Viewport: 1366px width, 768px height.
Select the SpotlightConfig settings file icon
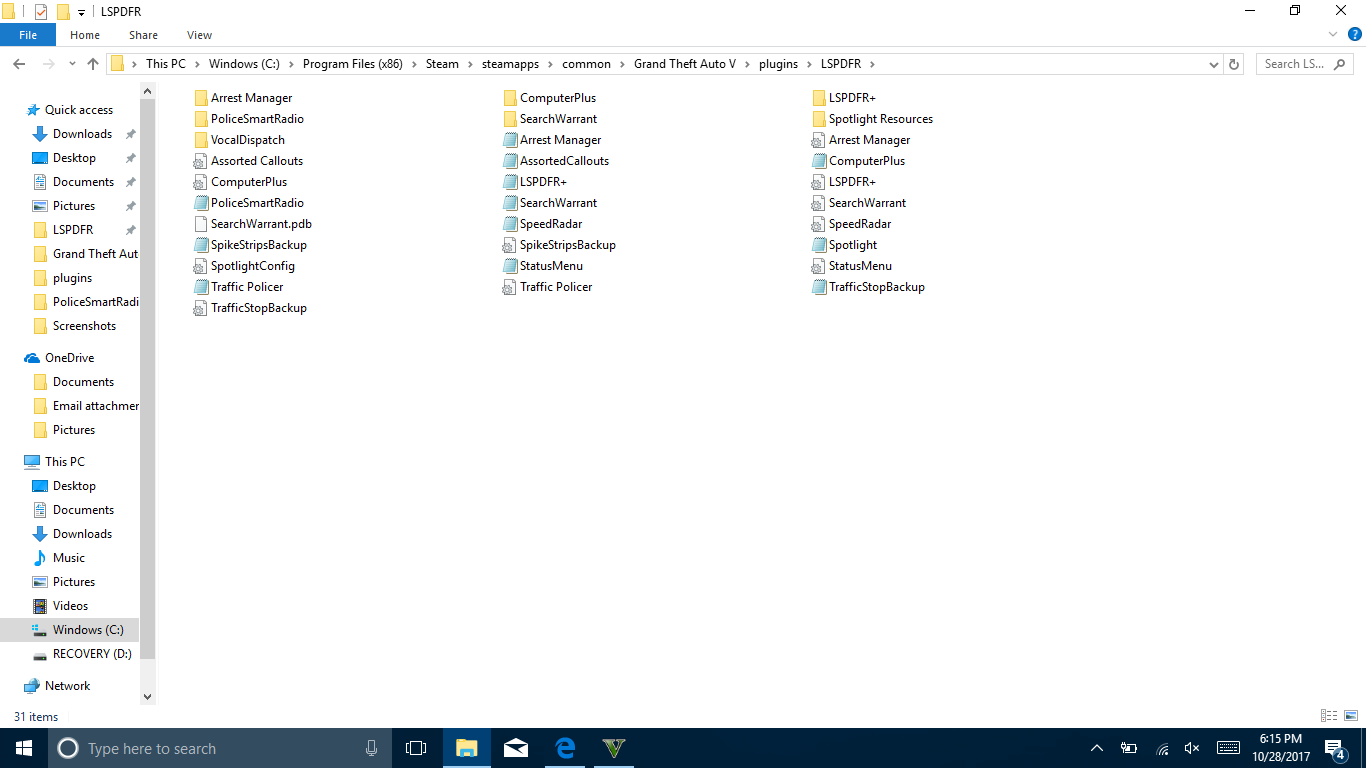201,266
